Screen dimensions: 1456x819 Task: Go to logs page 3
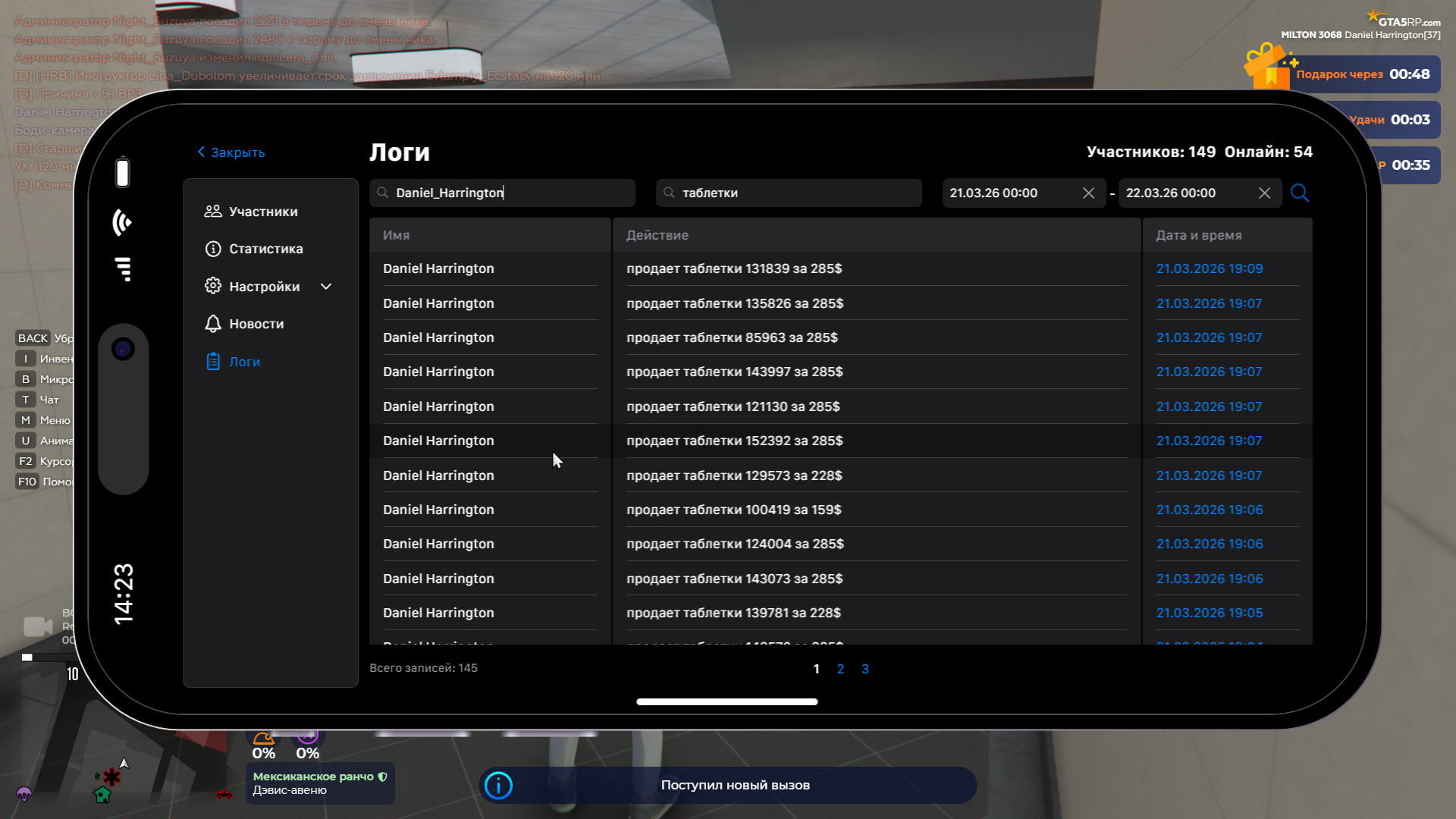[x=865, y=669]
